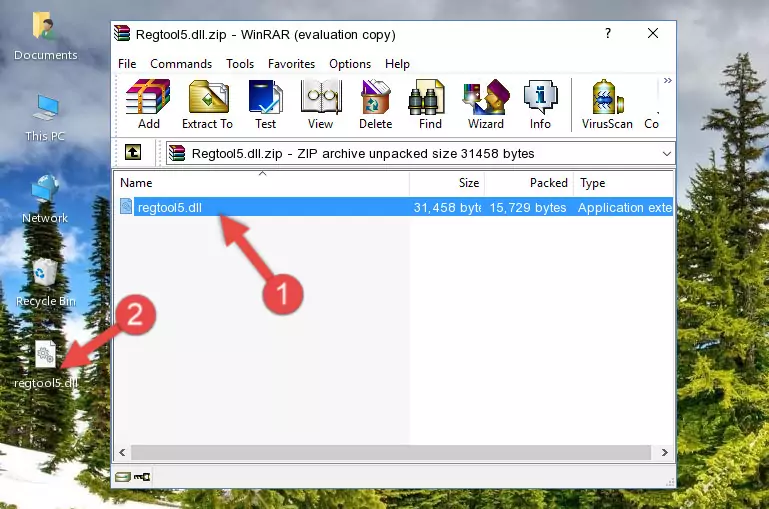
Task: Select the regtool5.dll file on the desktop
Action: [45, 365]
